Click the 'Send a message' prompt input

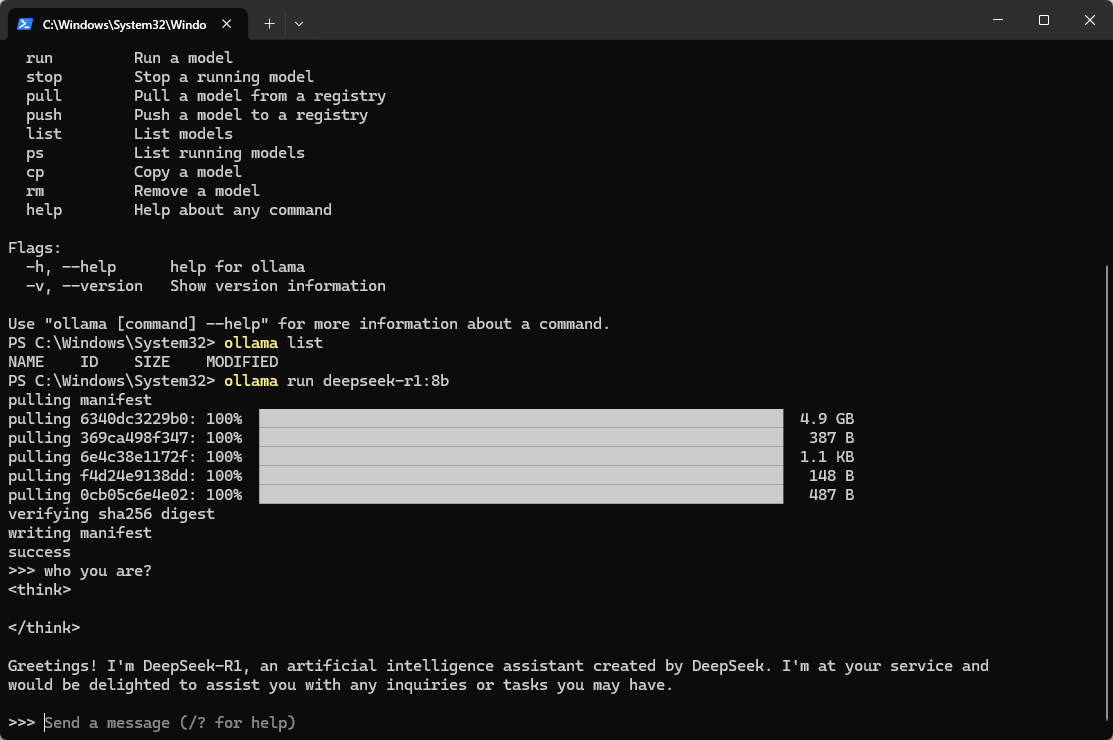pos(170,723)
